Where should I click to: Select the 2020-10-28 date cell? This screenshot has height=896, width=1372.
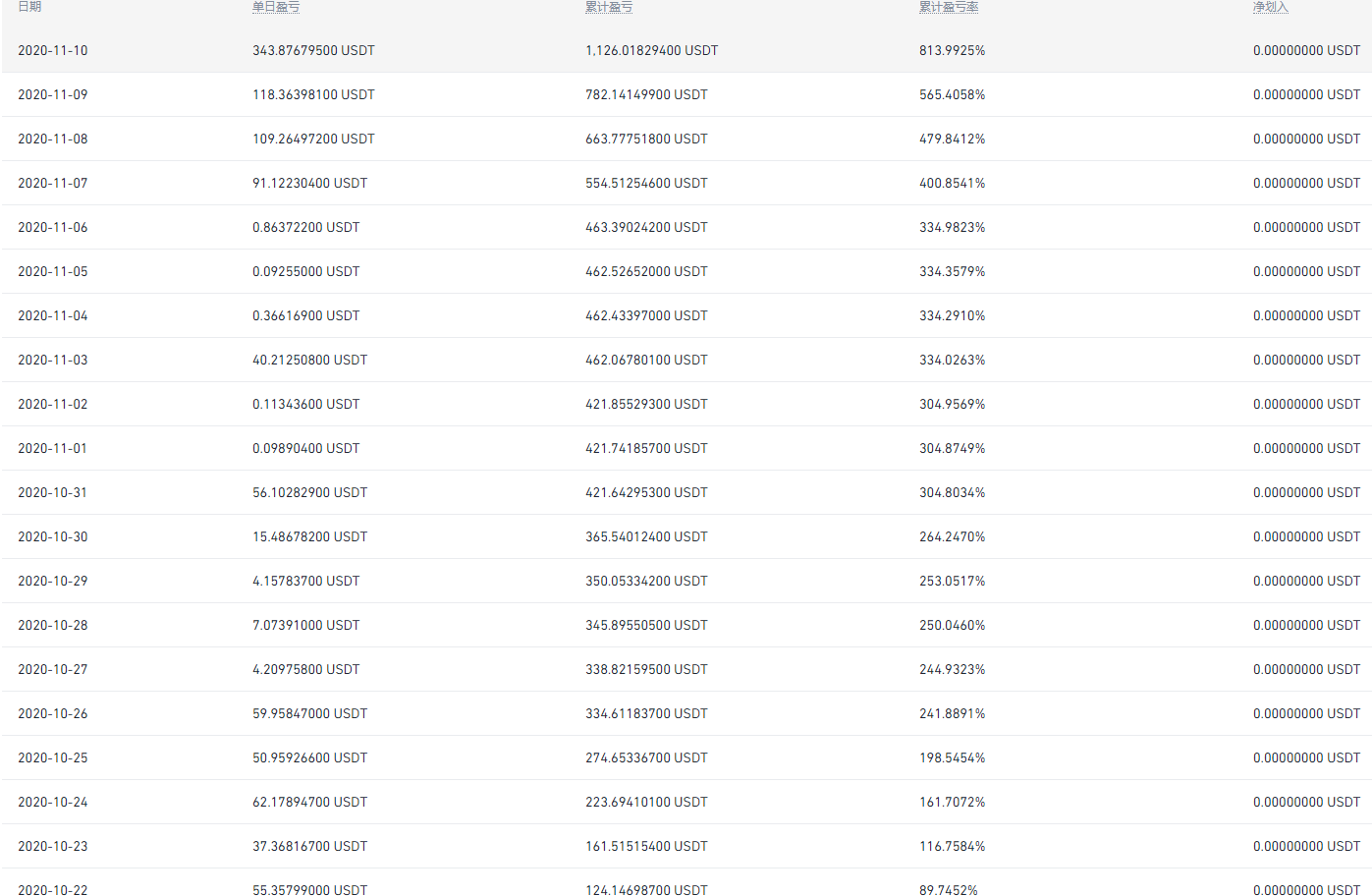pos(53,625)
